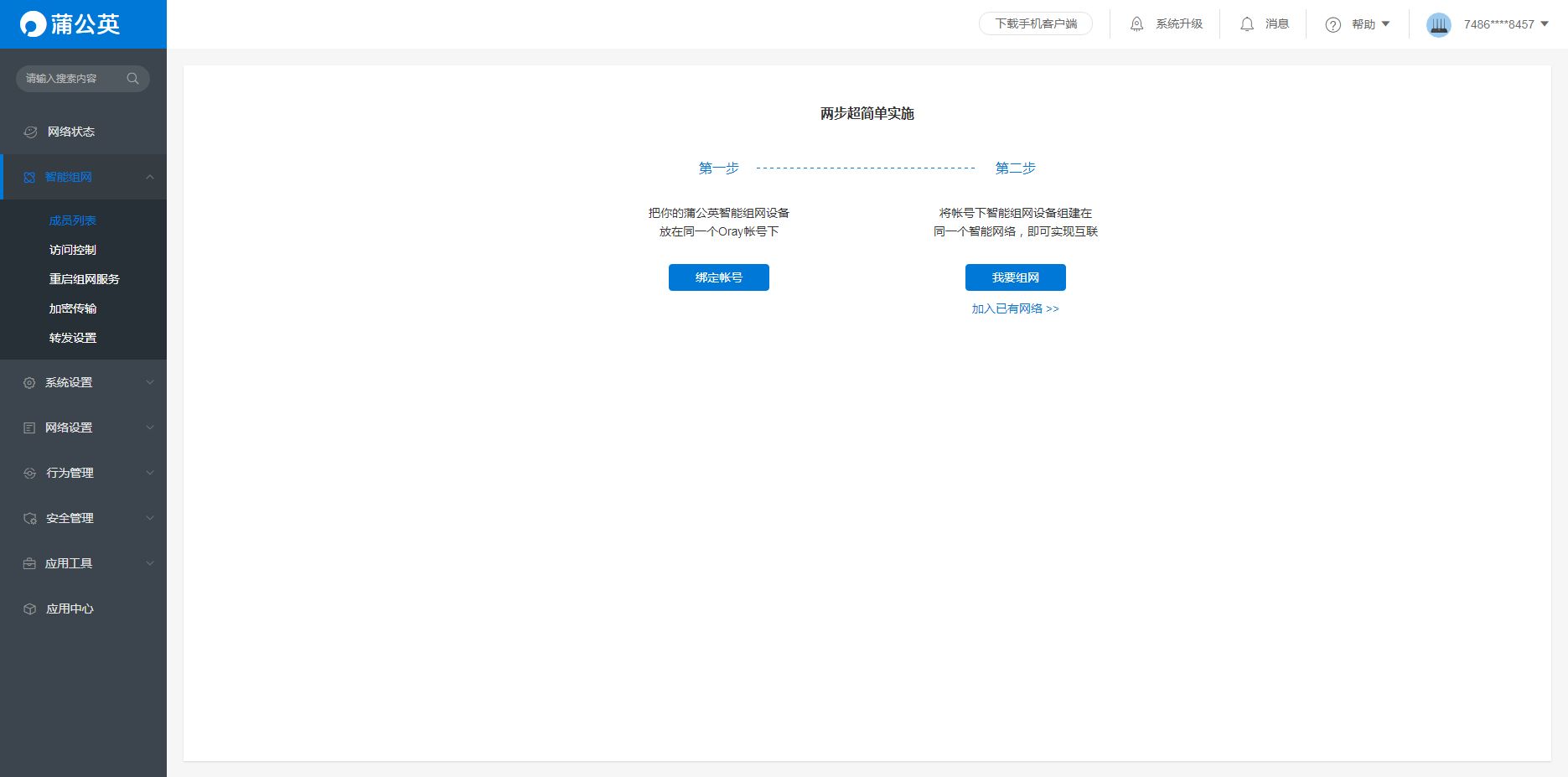Click the 加入已有网络 link

pyautogui.click(x=1015, y=308)
